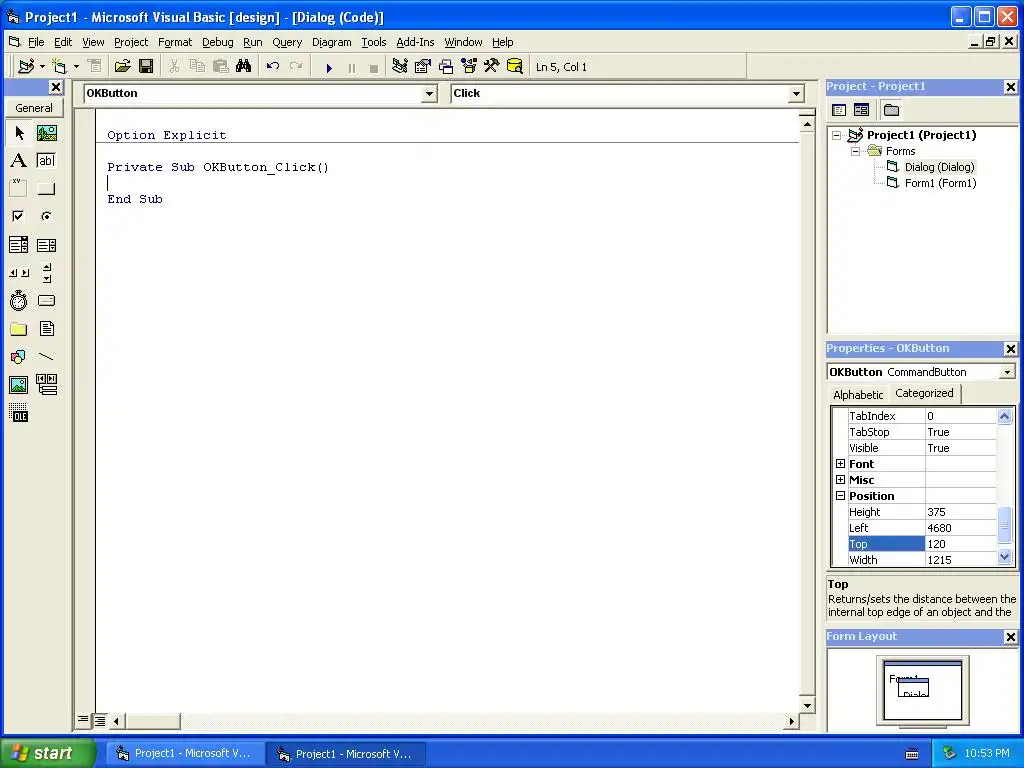Switch to the Categorized properties tab

pos(924,393)
